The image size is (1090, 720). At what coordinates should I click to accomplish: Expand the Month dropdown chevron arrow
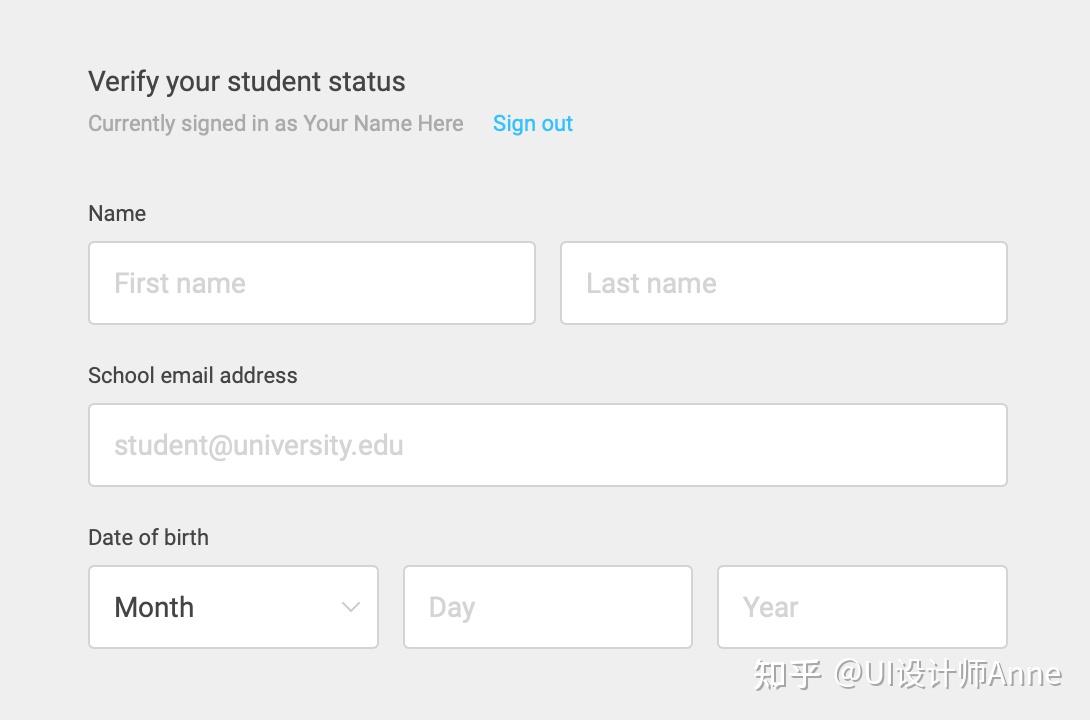tap(350, 607)
